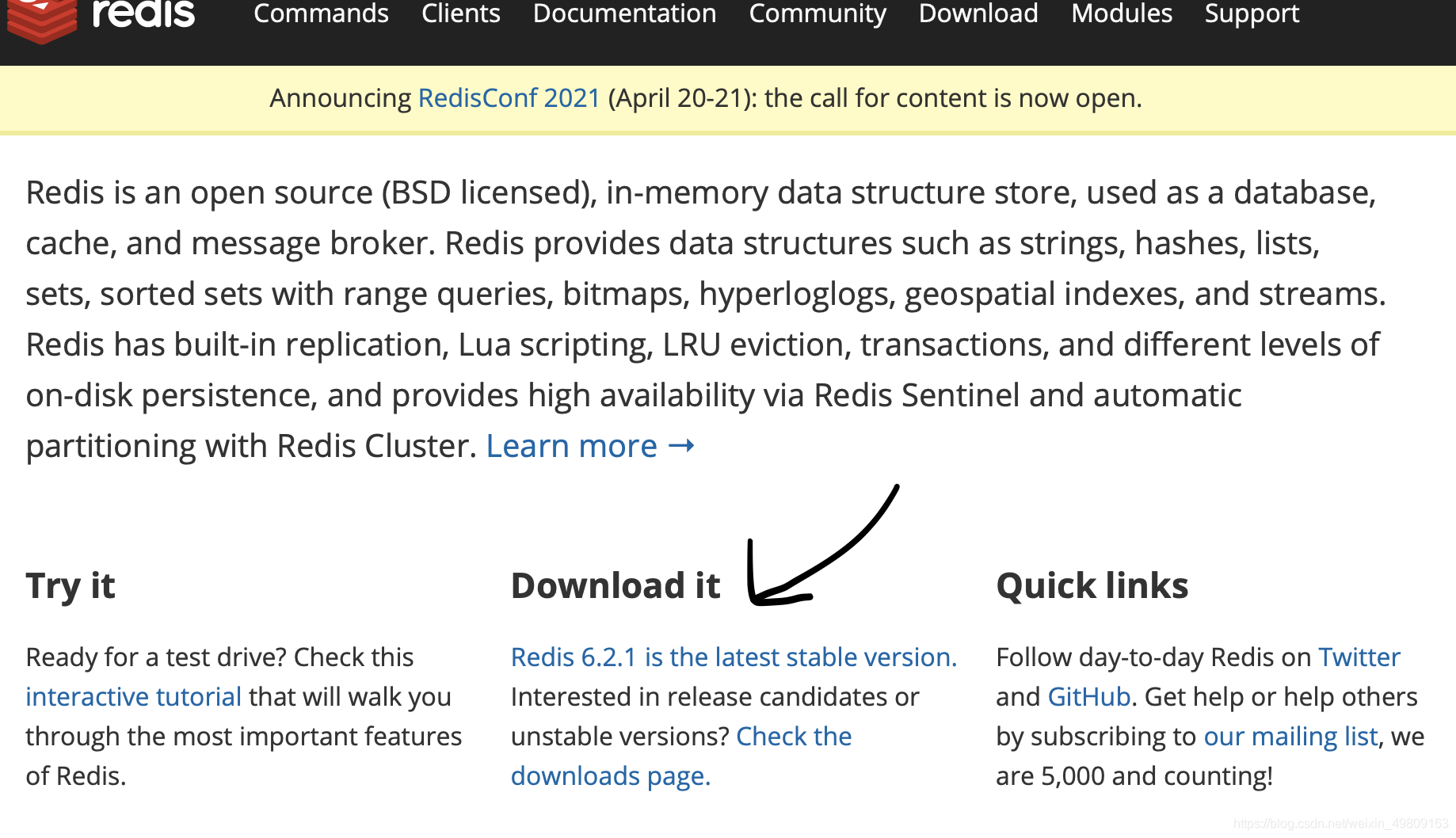
Task: Open the Support navigation item
Action: pos(1252,13)
